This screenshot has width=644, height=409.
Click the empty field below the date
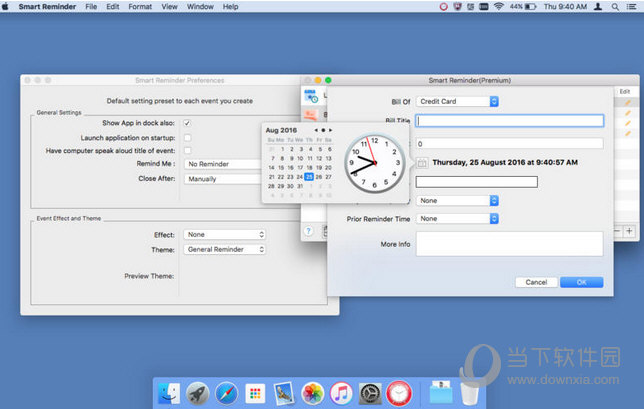point(477,182)
